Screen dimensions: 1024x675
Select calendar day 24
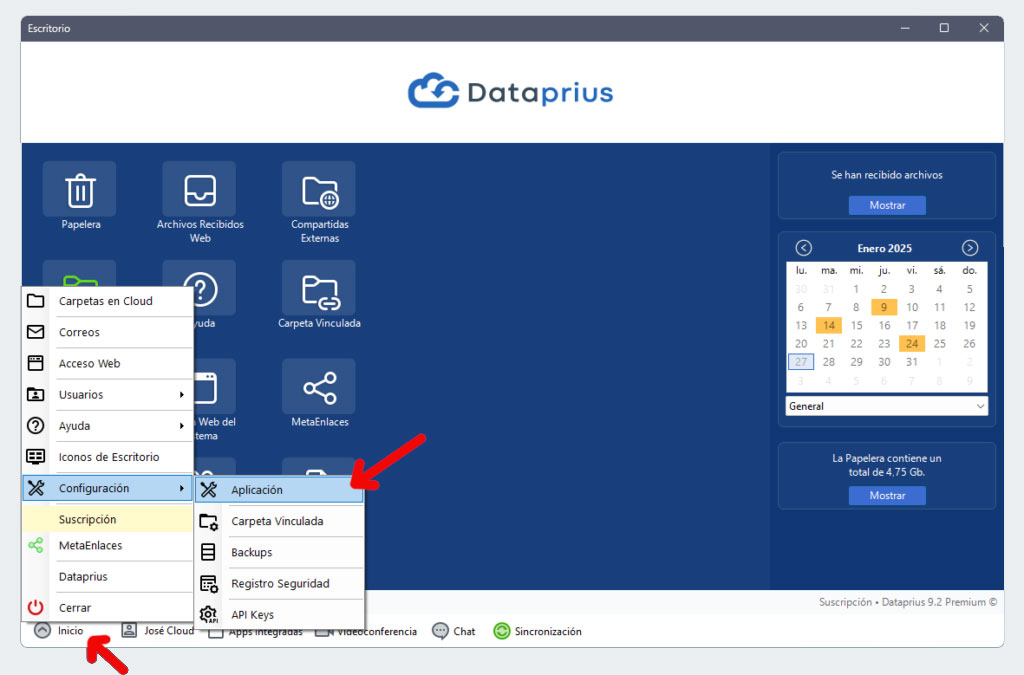coord(912,343)
